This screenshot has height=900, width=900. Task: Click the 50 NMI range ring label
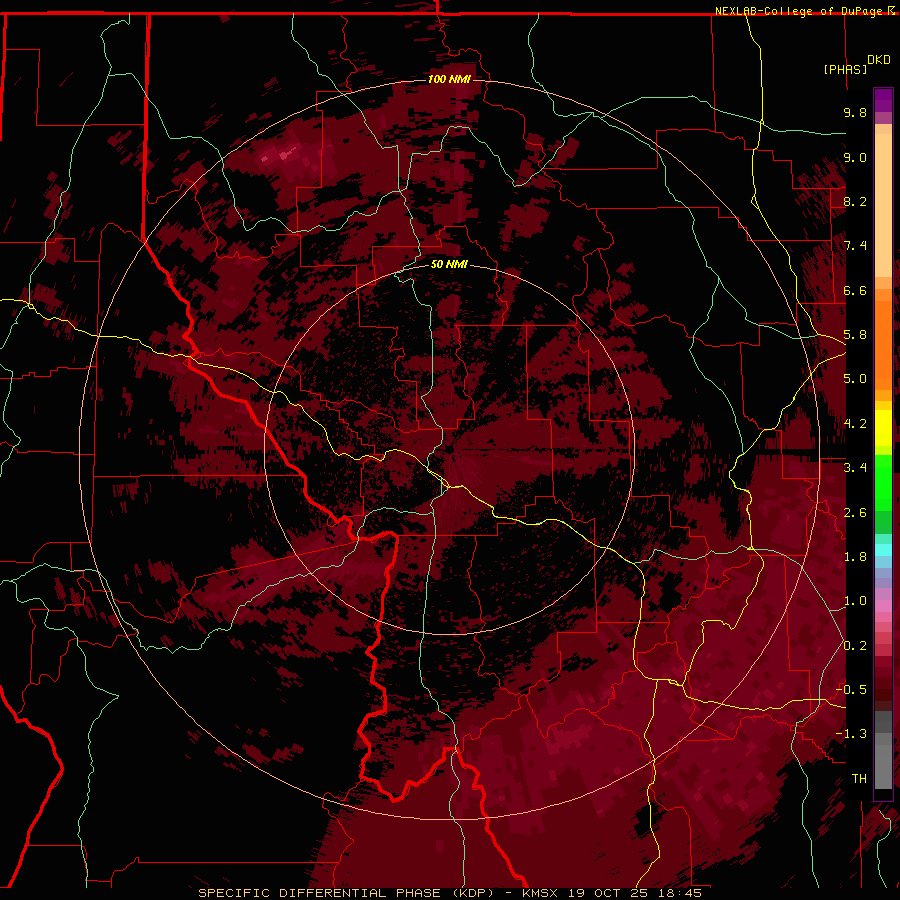[x=449, y=264]
